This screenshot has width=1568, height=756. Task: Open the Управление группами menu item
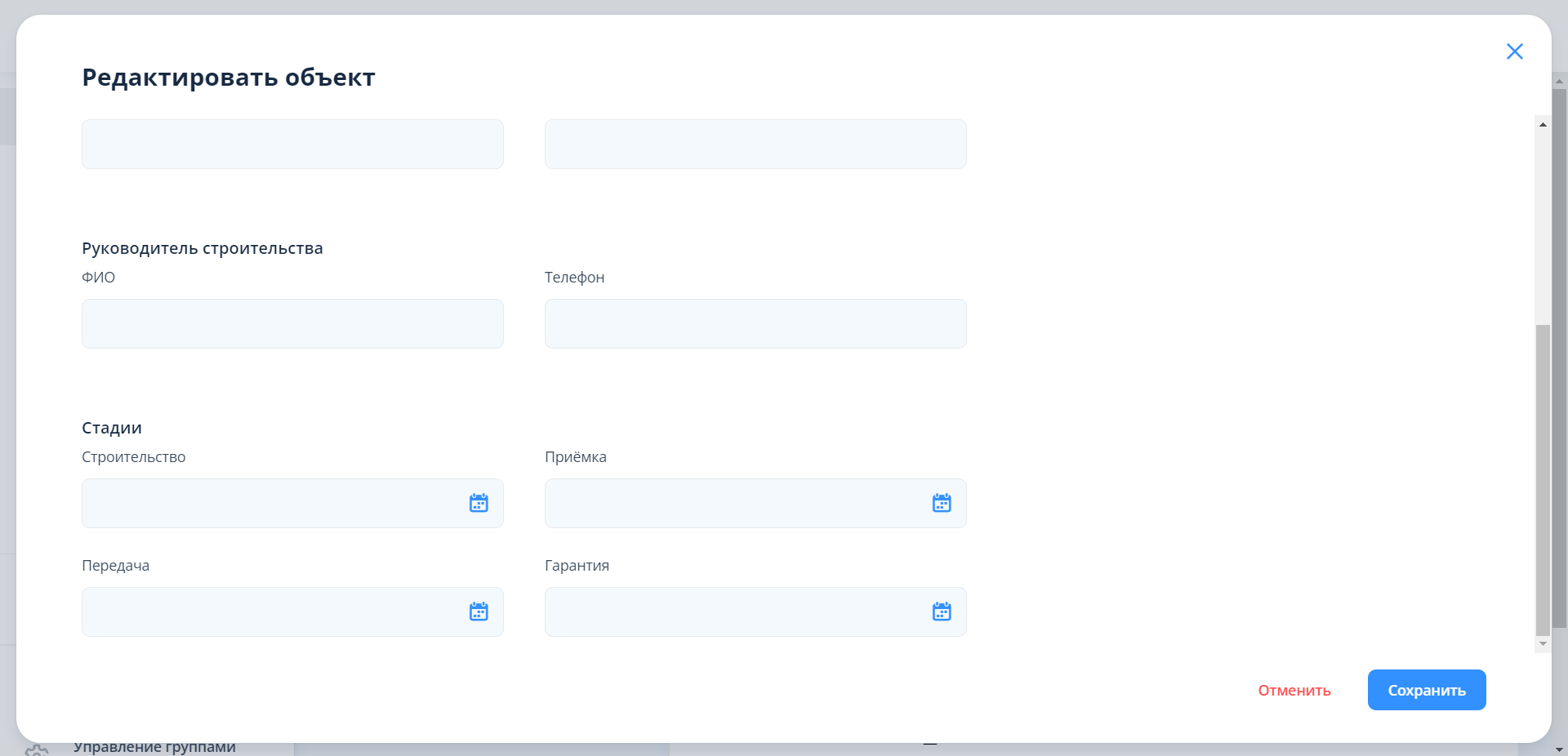coord(154,748)
